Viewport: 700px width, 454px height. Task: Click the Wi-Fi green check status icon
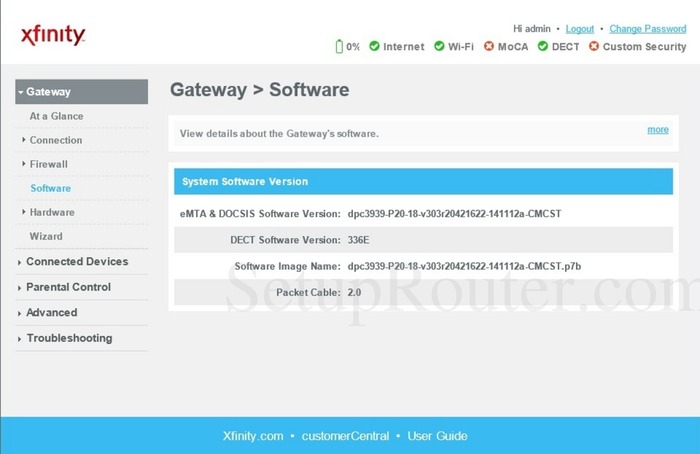tap(439, 46)
